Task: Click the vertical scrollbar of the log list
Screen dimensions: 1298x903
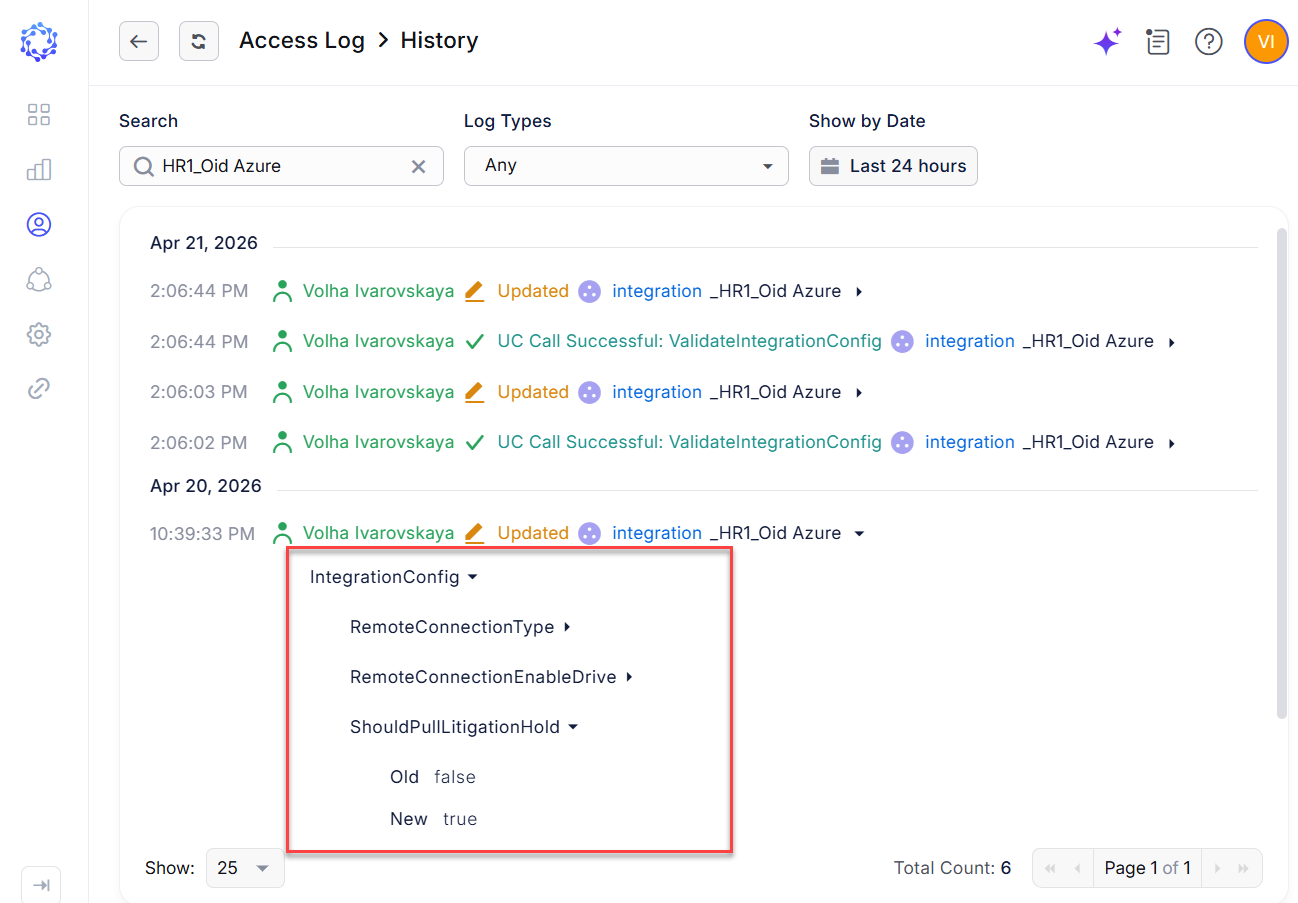Action: pos(1282,473)
